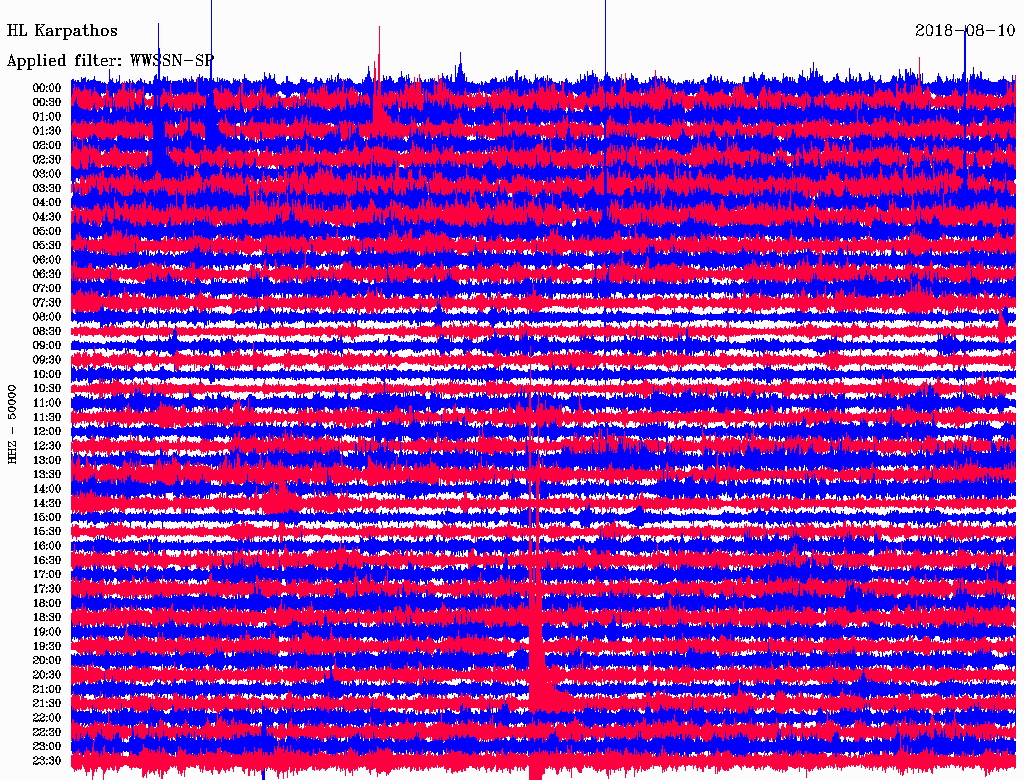1024x780 pixels.
Task: Select the 05:00 time label
Action: pyautogui.click(x=47, y=231)
